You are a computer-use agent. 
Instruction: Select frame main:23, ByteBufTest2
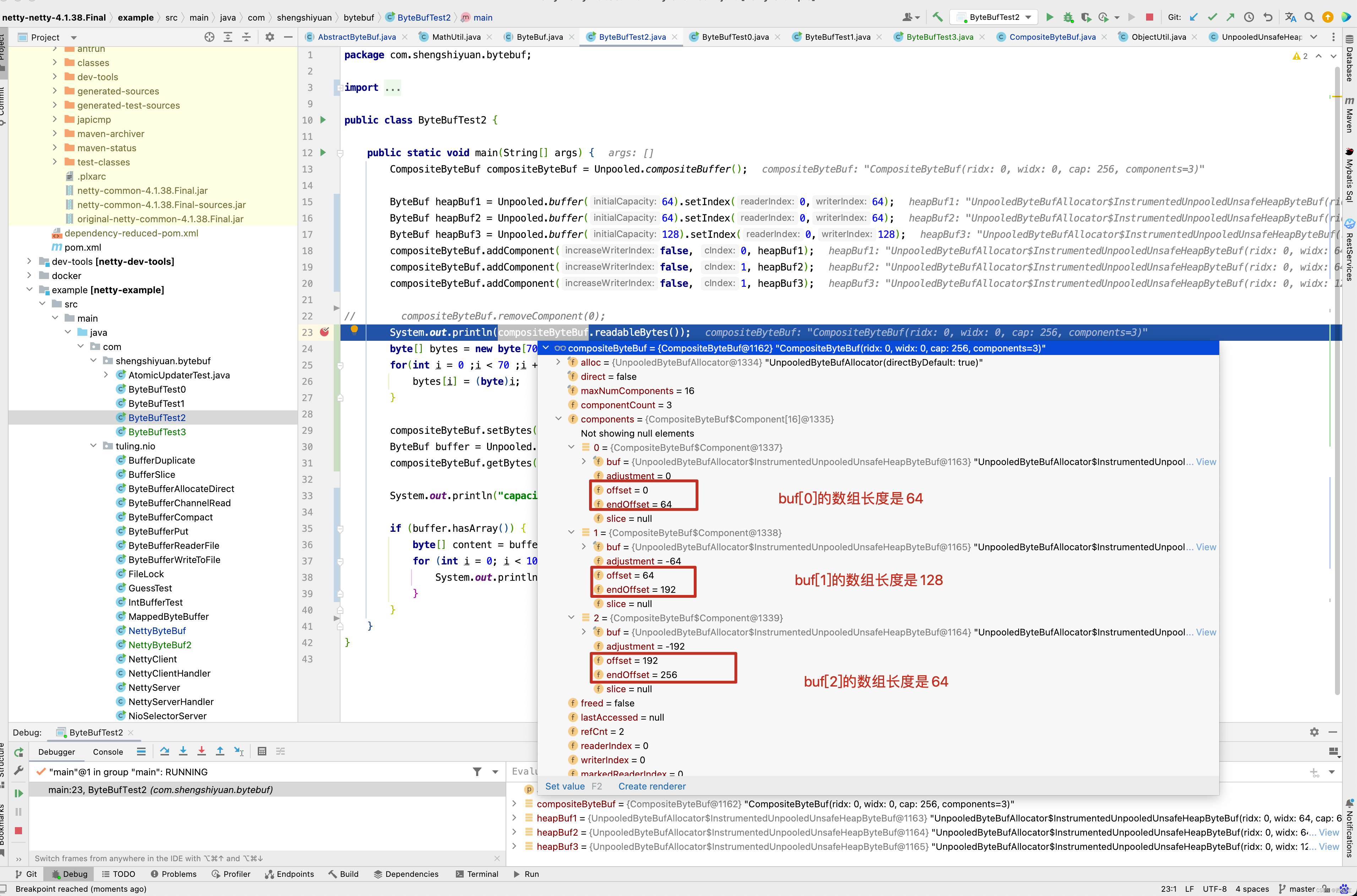[x=267, y=790]
